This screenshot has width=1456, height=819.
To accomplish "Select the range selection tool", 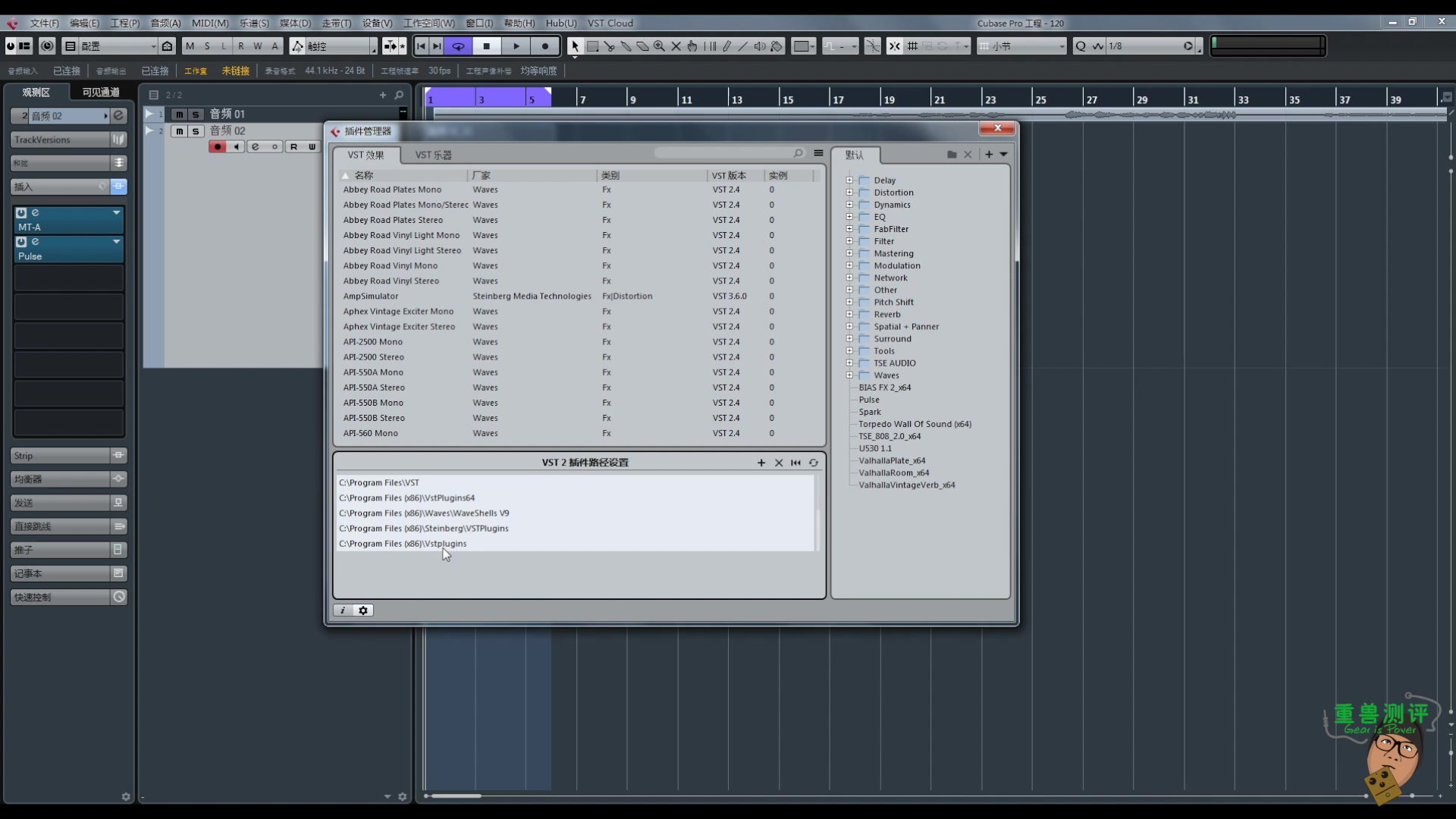I will [x=592, y=46].
